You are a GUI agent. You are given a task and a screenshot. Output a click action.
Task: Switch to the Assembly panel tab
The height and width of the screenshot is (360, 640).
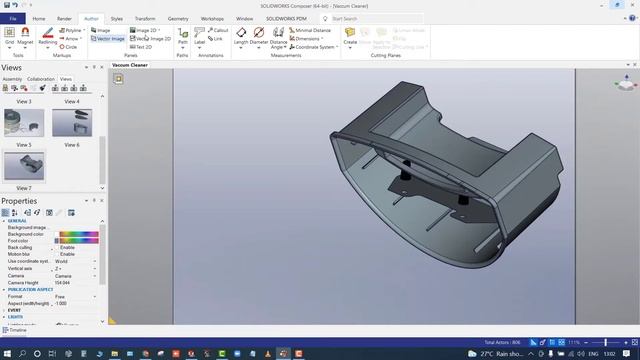pyautogui.click(x=12, y=79)
